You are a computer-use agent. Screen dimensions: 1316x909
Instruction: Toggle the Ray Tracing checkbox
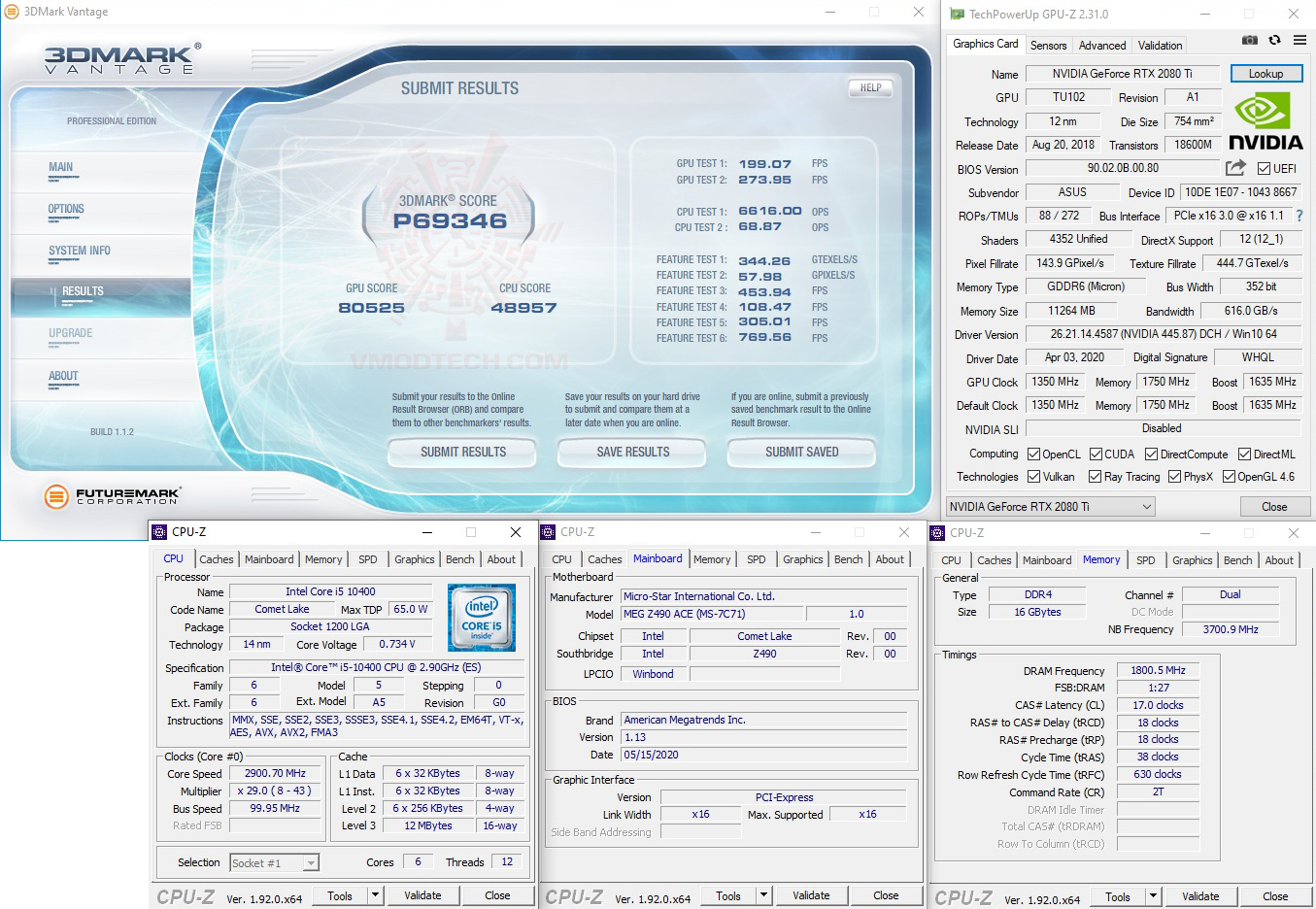click(x=1096, y=476)
